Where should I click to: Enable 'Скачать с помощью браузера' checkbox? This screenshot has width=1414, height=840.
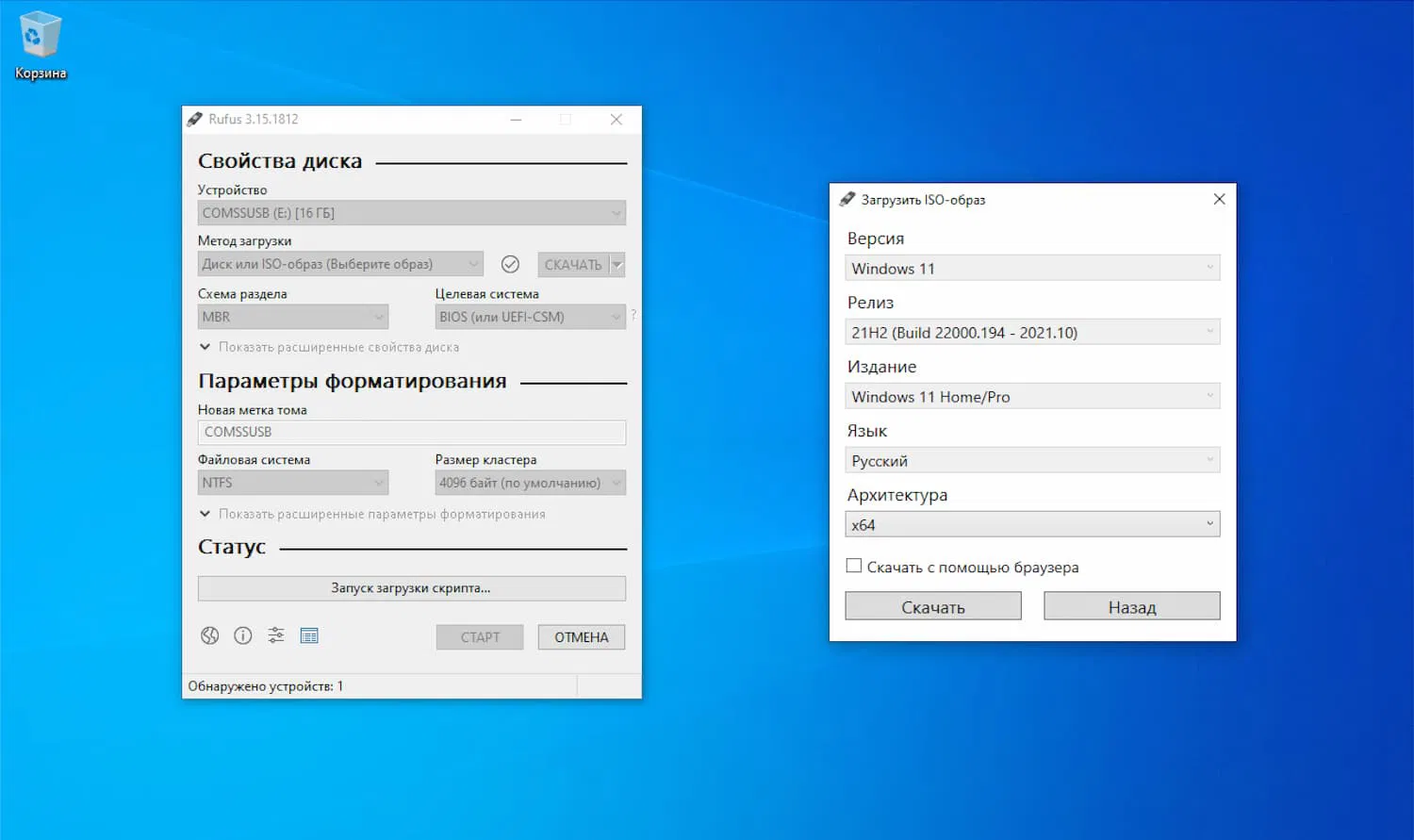[854, 566]
